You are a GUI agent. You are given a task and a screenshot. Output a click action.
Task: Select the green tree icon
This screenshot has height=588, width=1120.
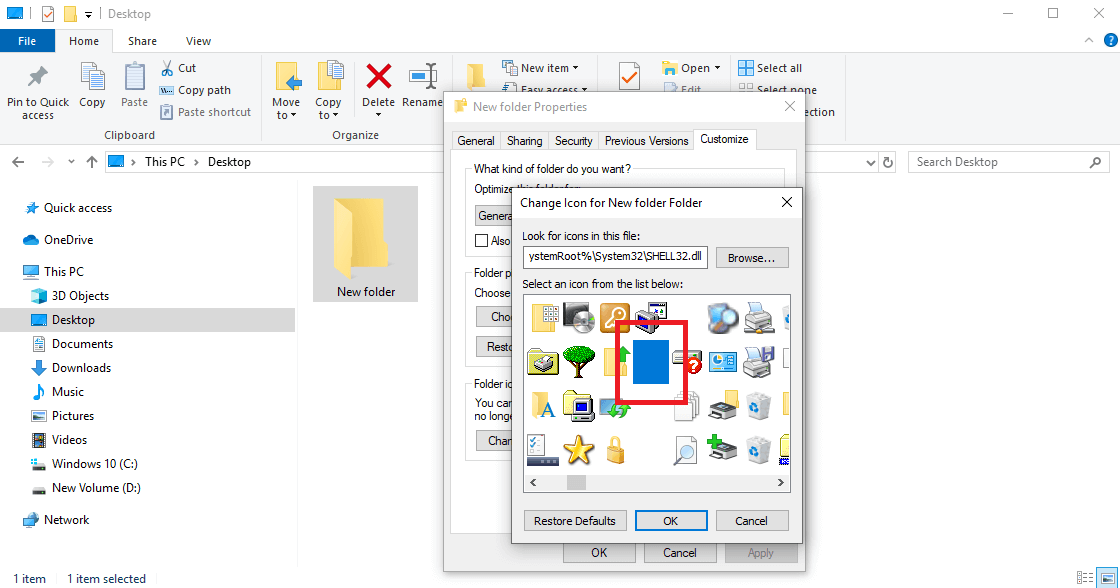point(579,361)
